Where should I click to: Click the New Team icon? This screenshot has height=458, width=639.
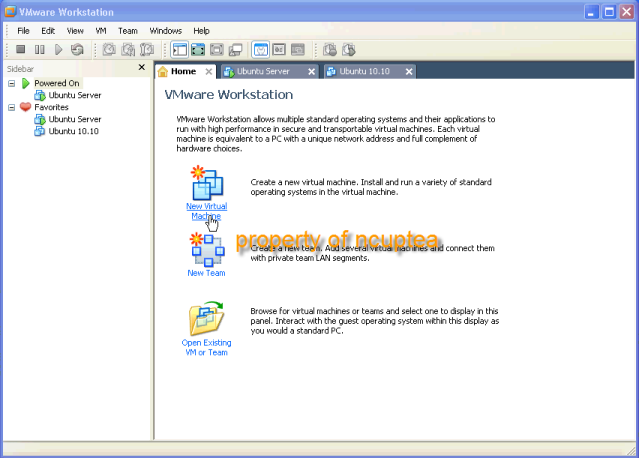coord(207,249)
